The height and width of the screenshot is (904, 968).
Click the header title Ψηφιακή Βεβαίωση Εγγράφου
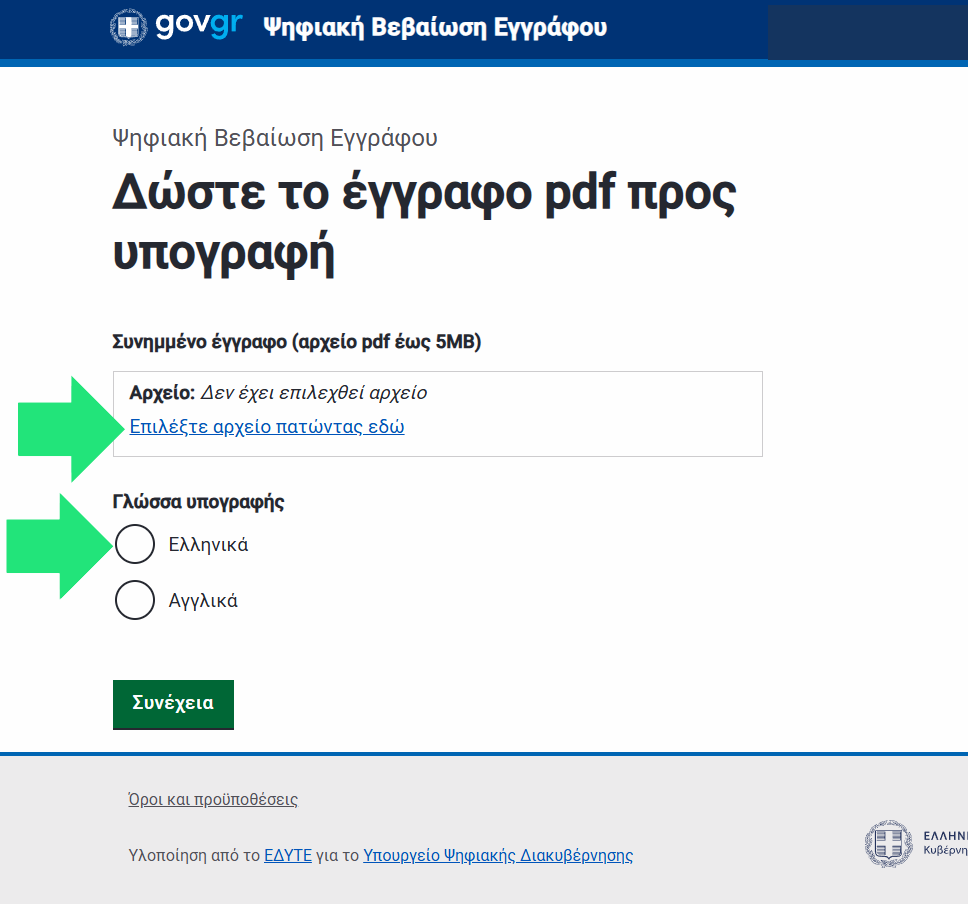pos(434,27)
